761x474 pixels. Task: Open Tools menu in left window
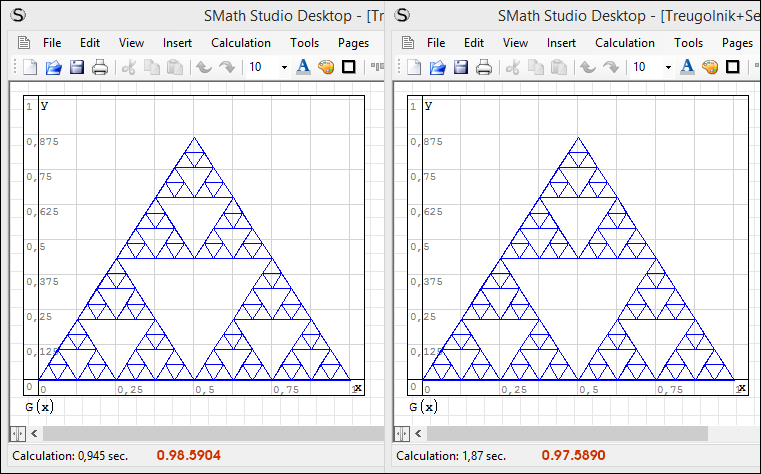pyautogui.click(x=305, y=43)
